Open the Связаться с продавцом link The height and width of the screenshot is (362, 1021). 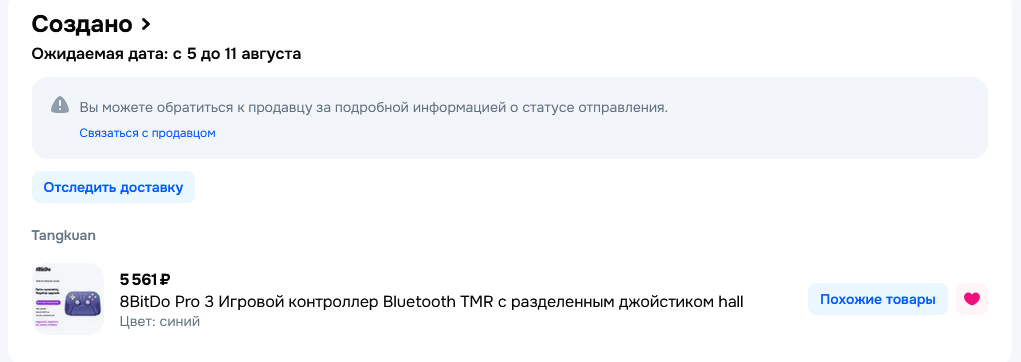click(147, 133)
